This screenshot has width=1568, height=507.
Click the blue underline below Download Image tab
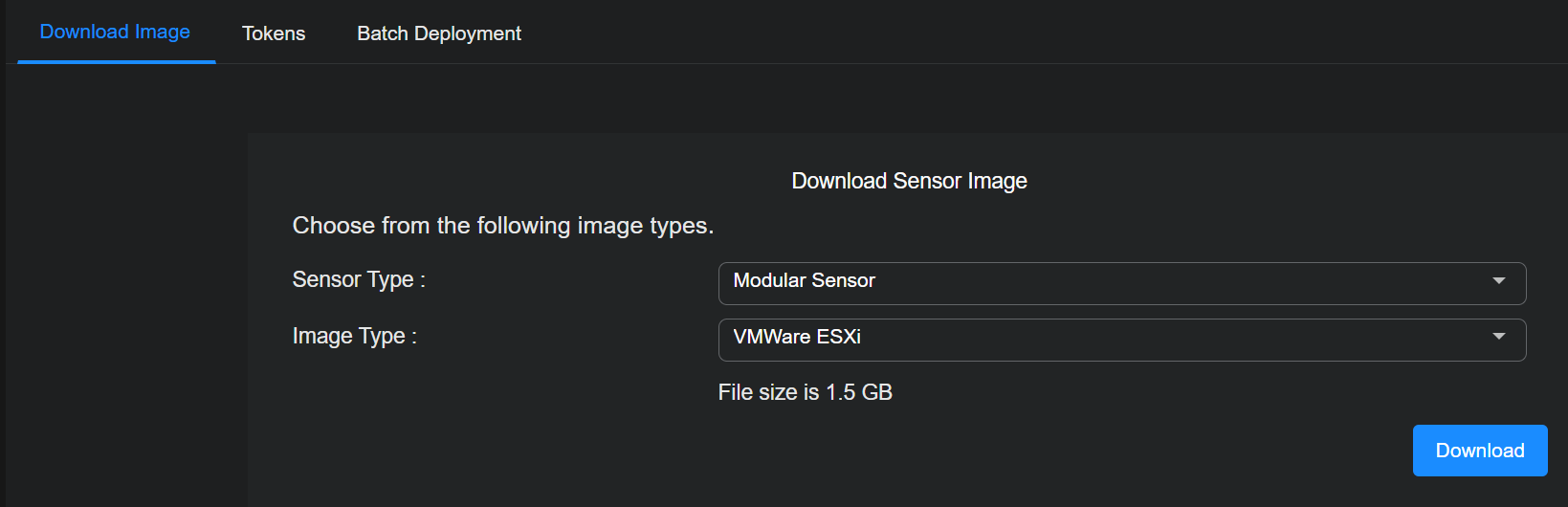tap(116, 62)
